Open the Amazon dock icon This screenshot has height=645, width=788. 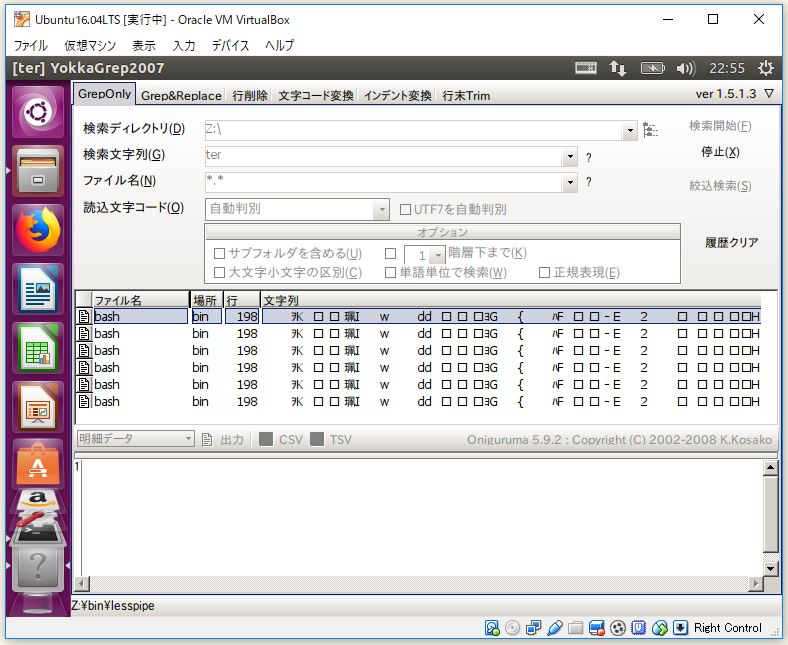click(x=38, y=500)
